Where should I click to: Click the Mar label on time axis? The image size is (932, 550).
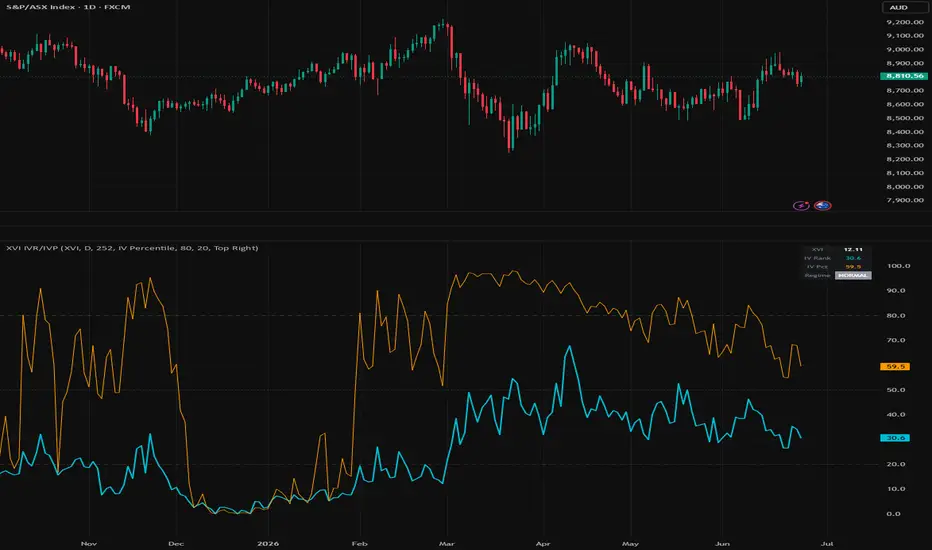[447, 543]
